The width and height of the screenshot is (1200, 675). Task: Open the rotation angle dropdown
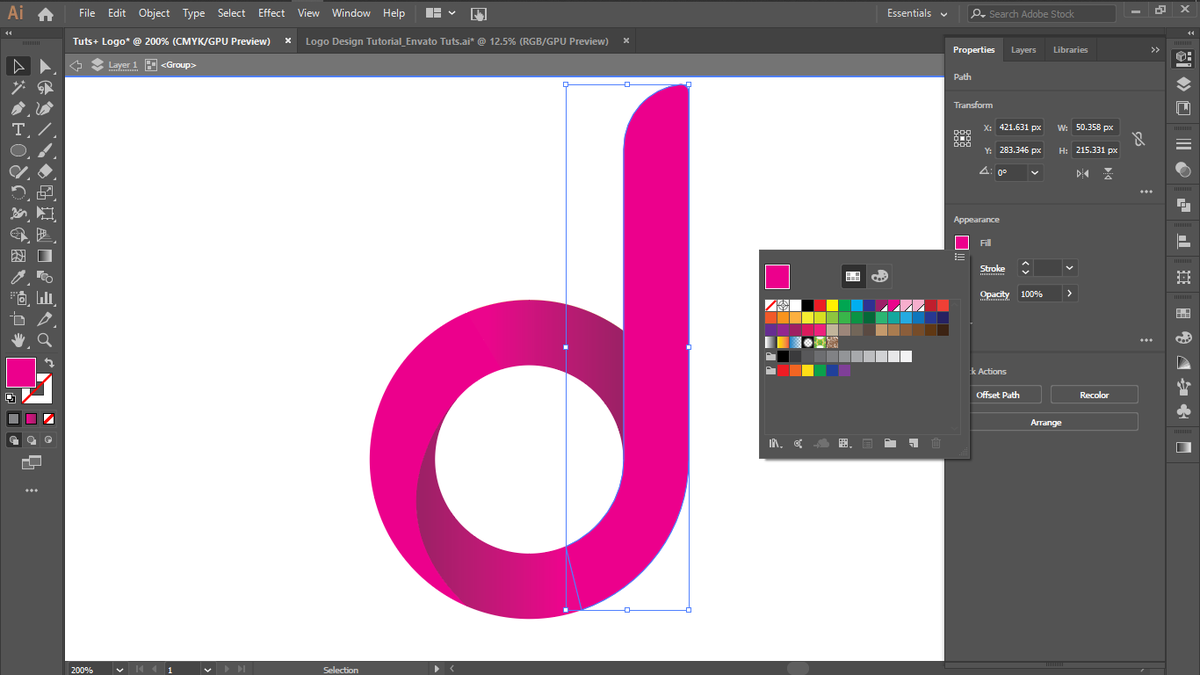tap(1034, 172)
